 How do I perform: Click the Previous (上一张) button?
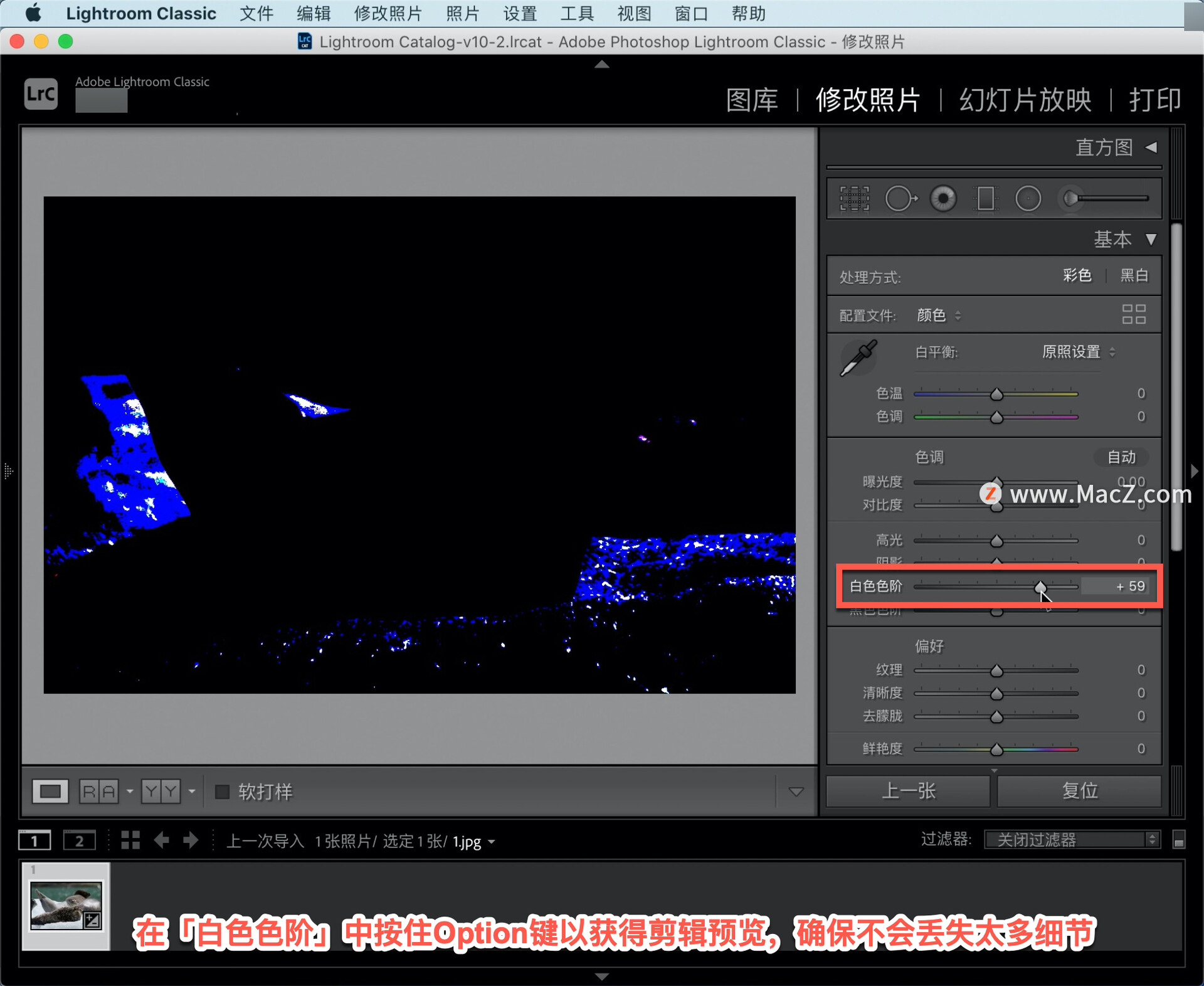point(908,791)
